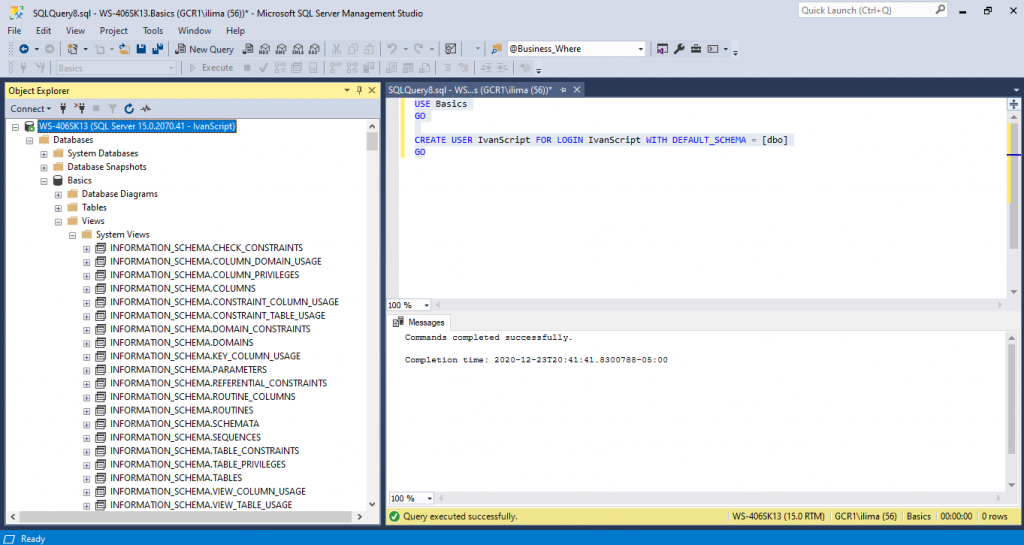Viewport: 1024px width, 545px height.
Task: Open the View menu
Action: click(75, 31)
